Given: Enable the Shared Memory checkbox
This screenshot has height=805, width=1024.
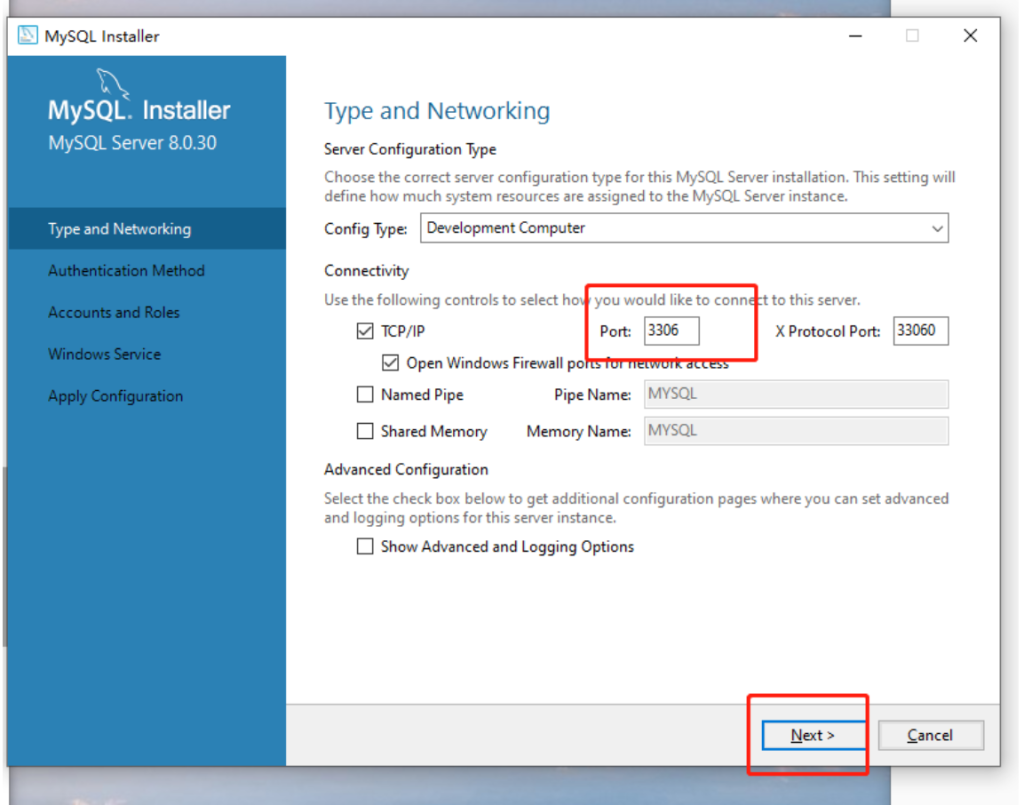Looking at the screenshot, I should [x=365, y=431].
